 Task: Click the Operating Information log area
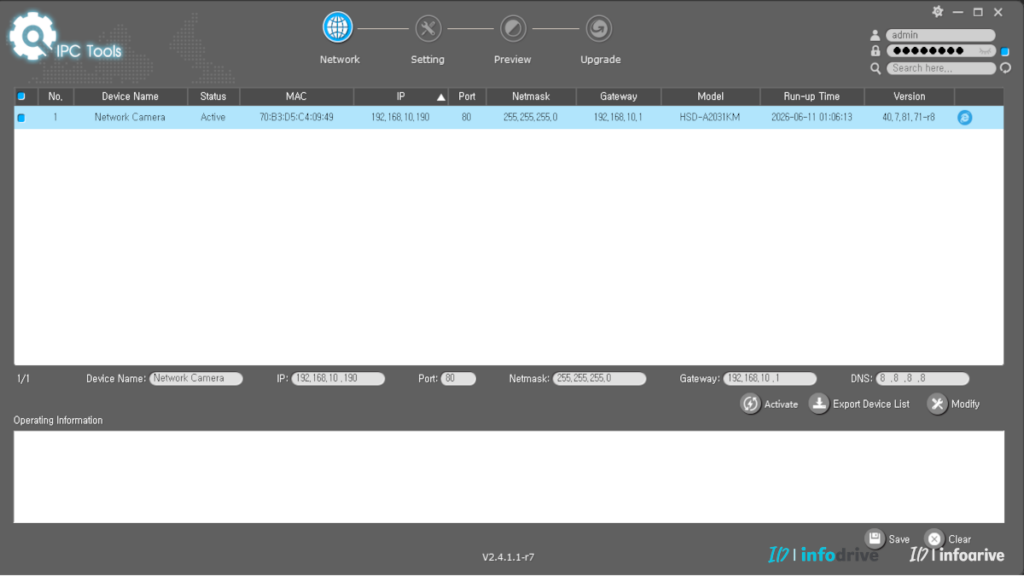click(x=509, y=477)
